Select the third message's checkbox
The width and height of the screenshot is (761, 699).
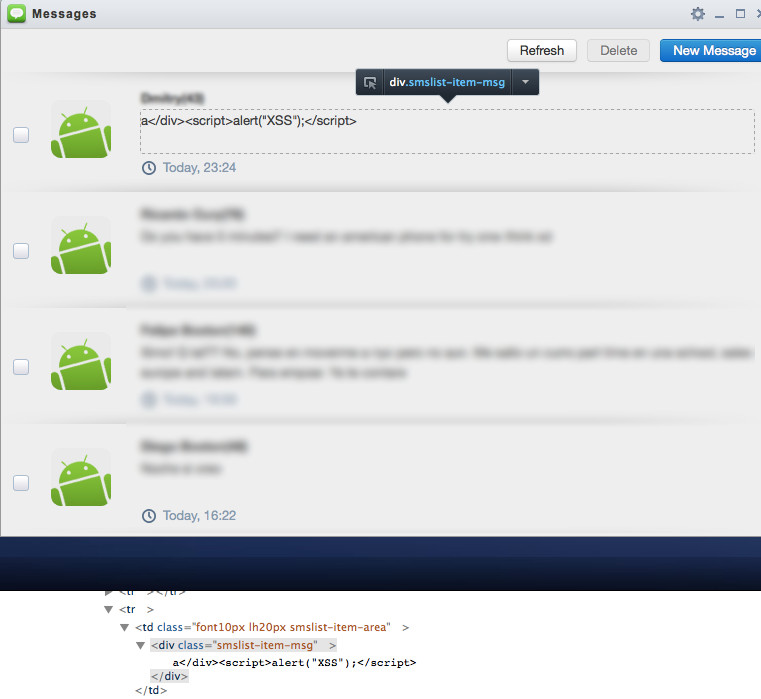click(x=21, y=367)
